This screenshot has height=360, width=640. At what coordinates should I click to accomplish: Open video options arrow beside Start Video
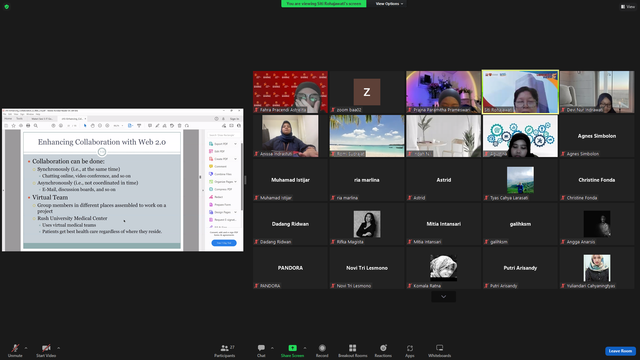click(58, 348)
